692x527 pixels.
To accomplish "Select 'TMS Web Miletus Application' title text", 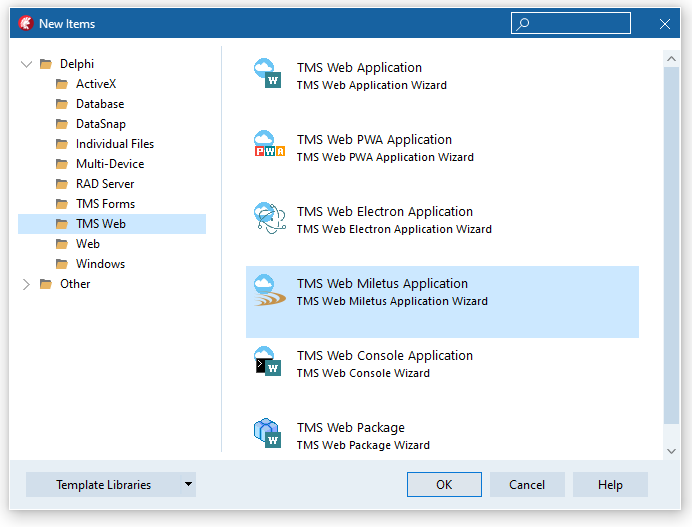I will (x=382, y=283).
